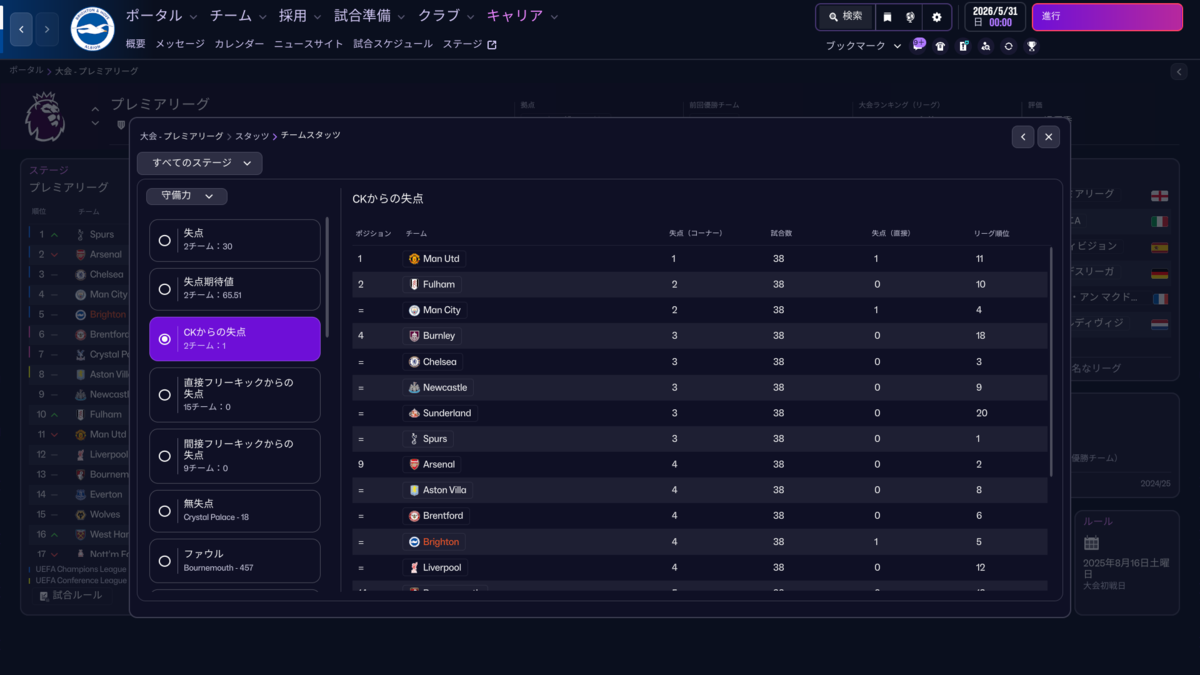Open the world globe icon
Viewport: 1200px width, 675px height.
(911, 17)
